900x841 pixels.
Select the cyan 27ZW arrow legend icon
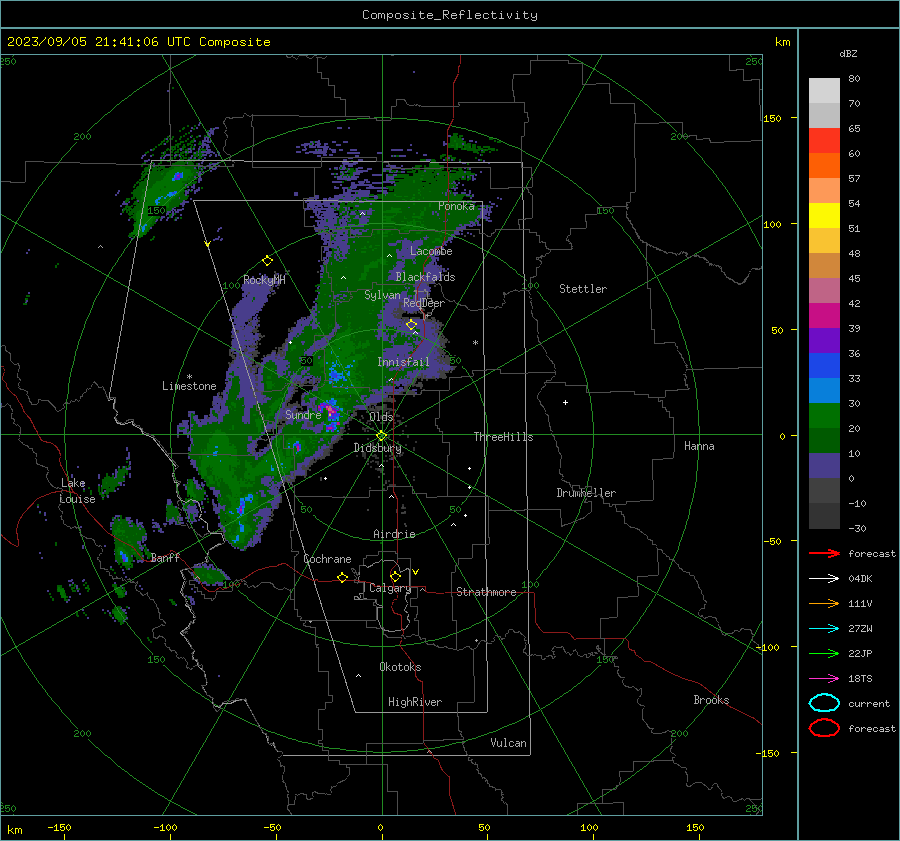point(824,628)
